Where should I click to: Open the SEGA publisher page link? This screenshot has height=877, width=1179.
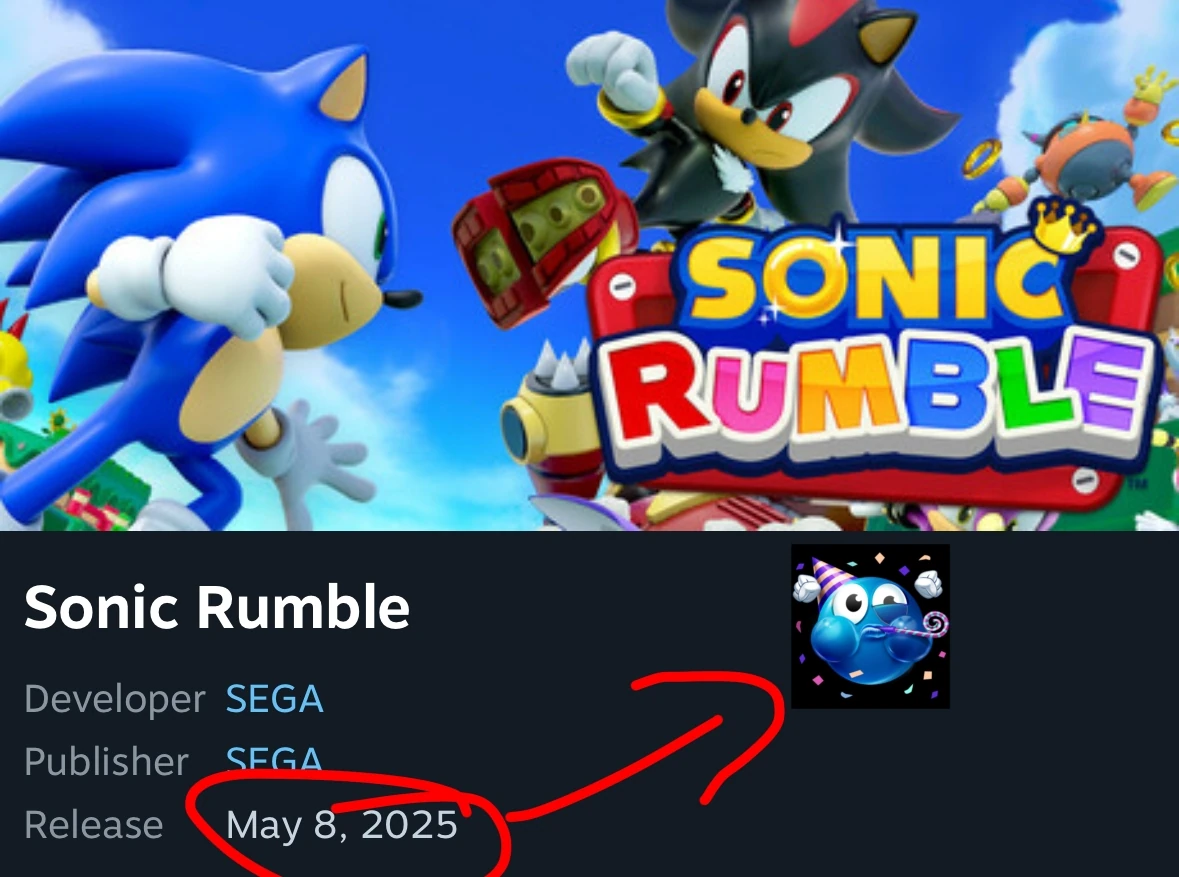click(274, 761)
